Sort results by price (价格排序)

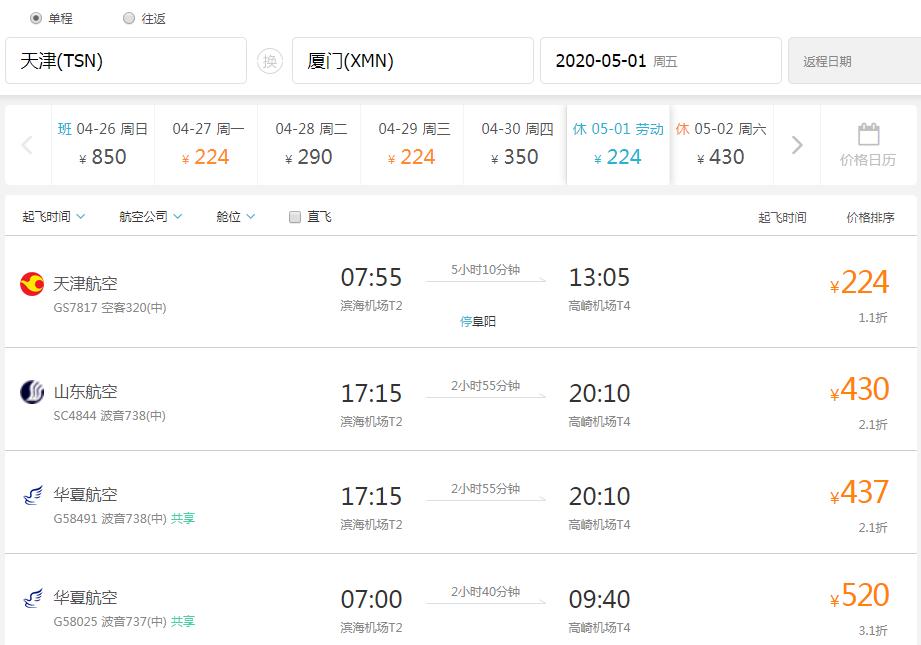[x=870, y=217]
